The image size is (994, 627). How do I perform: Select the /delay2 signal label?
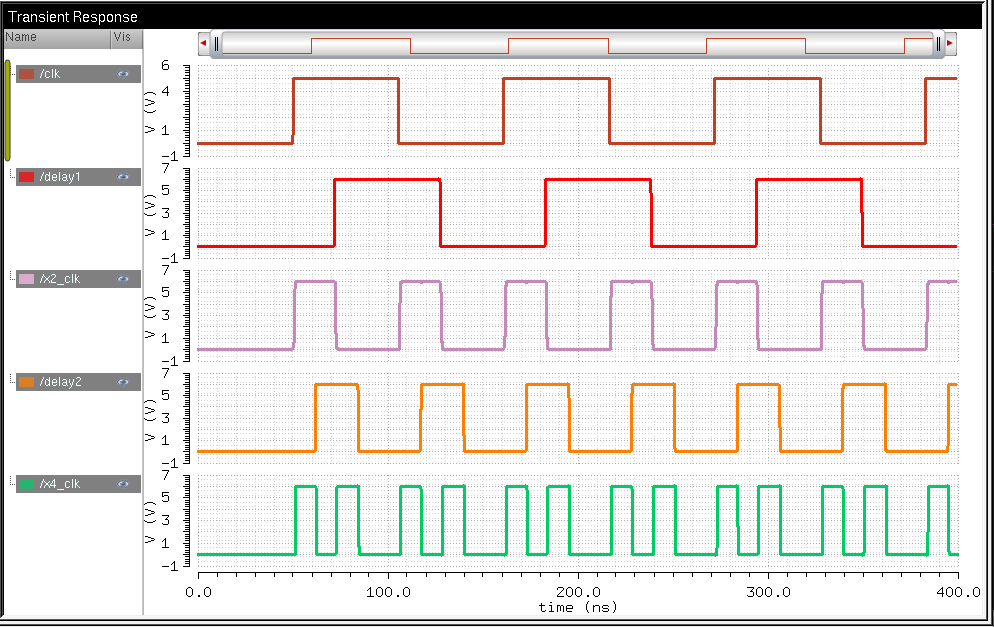click(x=61, y=382)
